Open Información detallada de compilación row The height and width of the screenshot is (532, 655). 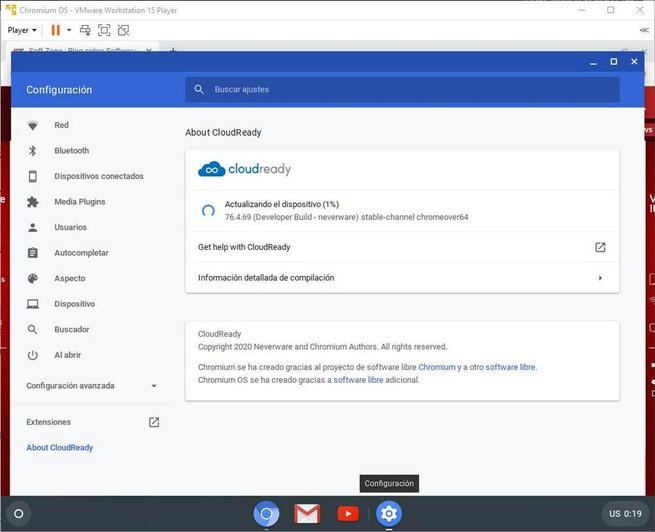click(x=402, y=278)
